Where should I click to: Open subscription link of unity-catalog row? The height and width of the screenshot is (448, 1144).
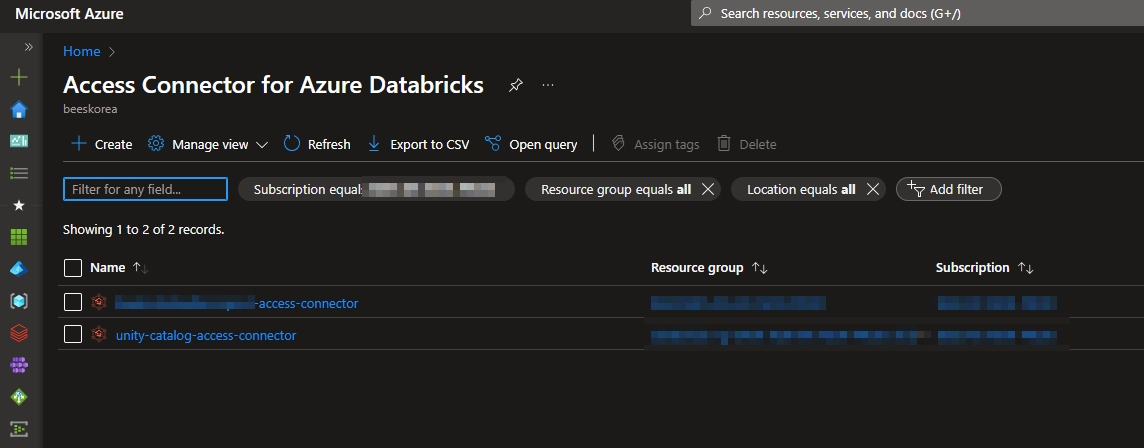pos(997,336)
